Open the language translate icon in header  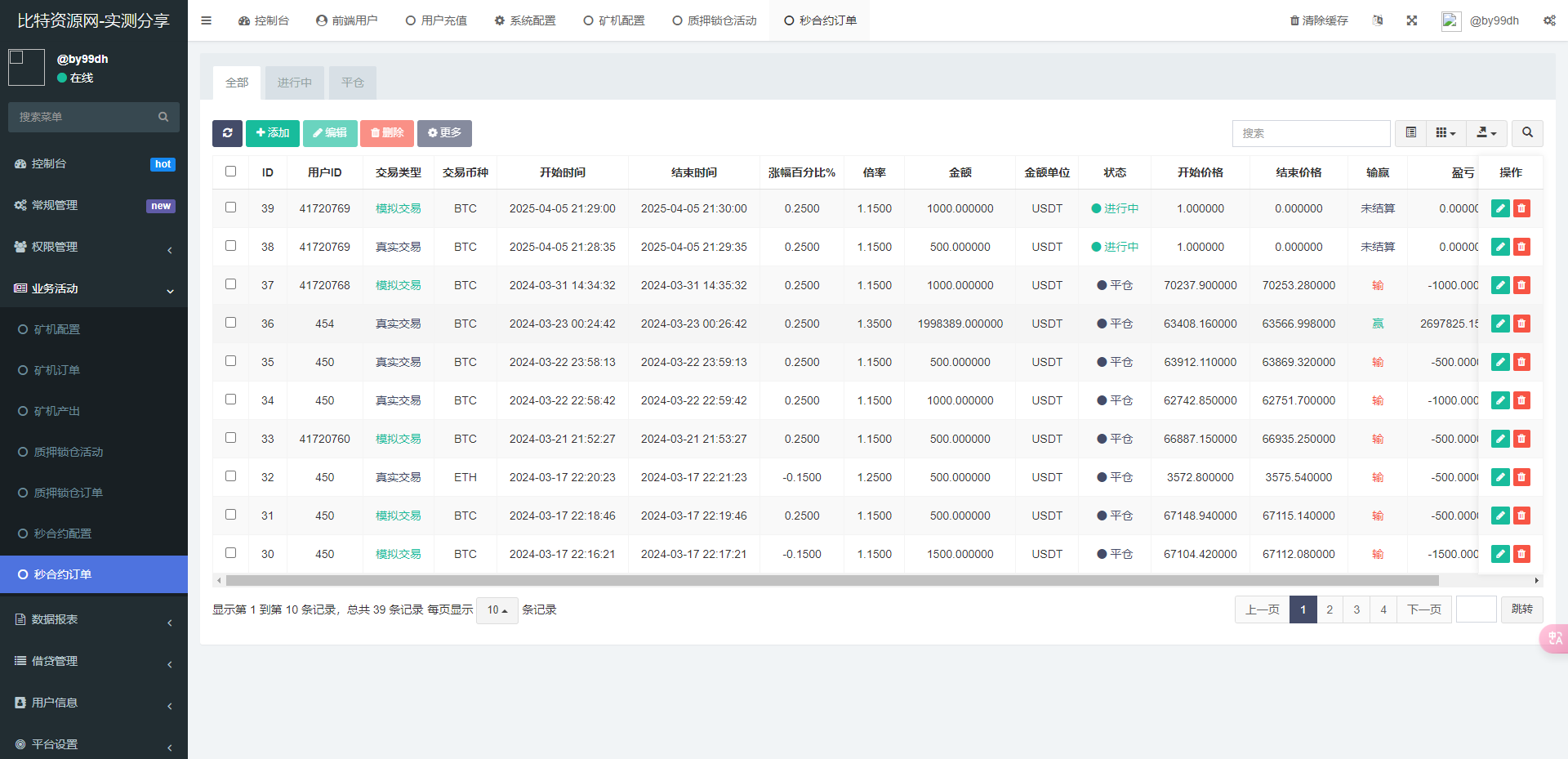1378,20
